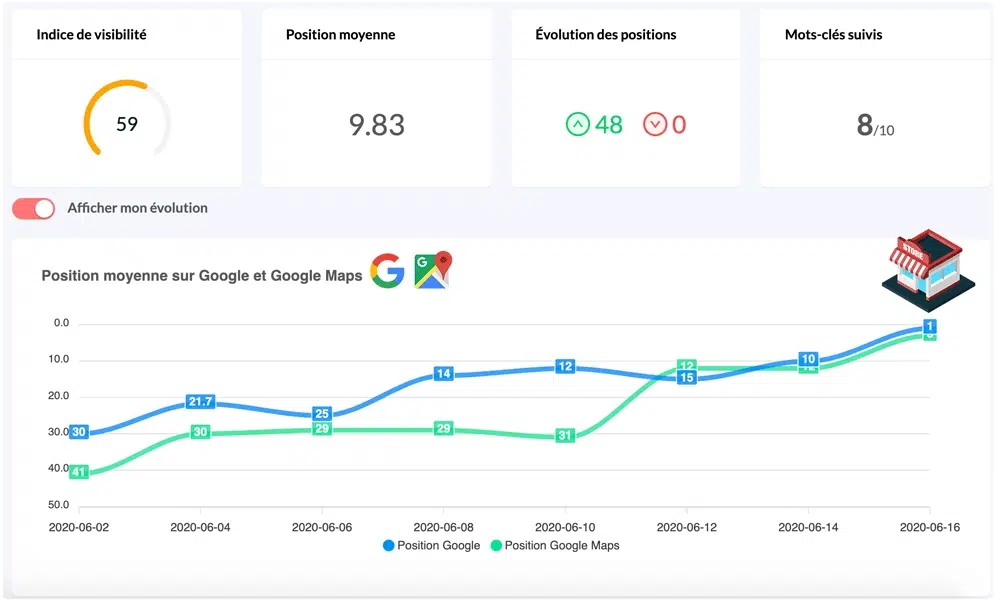
Task: Click the 9.83 average position value
Action: (x=376, y=125)
